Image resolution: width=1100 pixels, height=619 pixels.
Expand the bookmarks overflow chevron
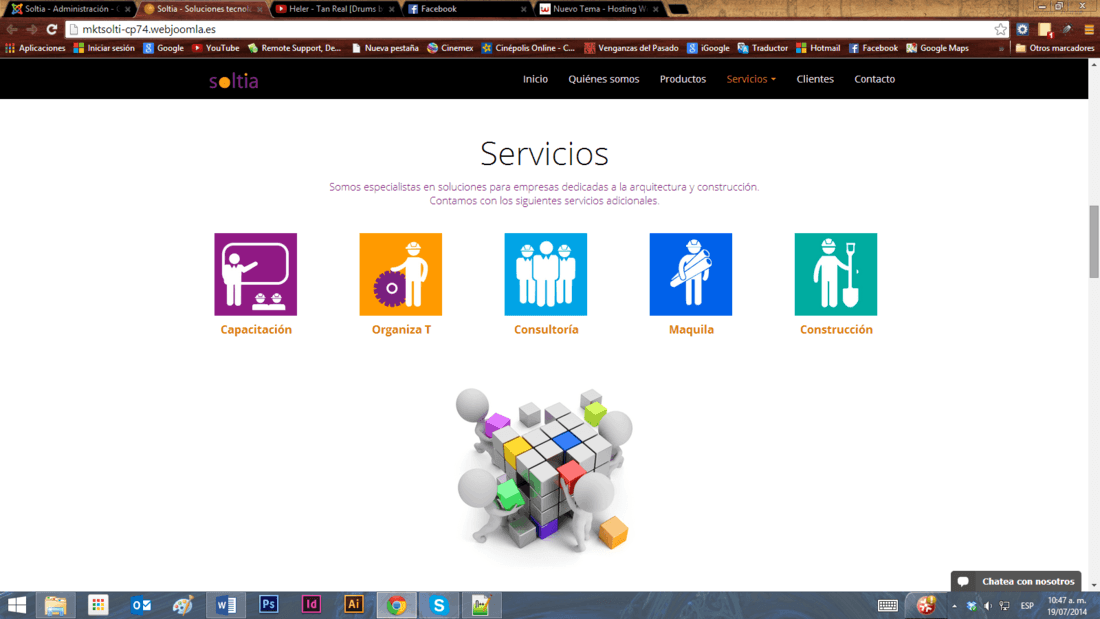(x=1001, y=48)
